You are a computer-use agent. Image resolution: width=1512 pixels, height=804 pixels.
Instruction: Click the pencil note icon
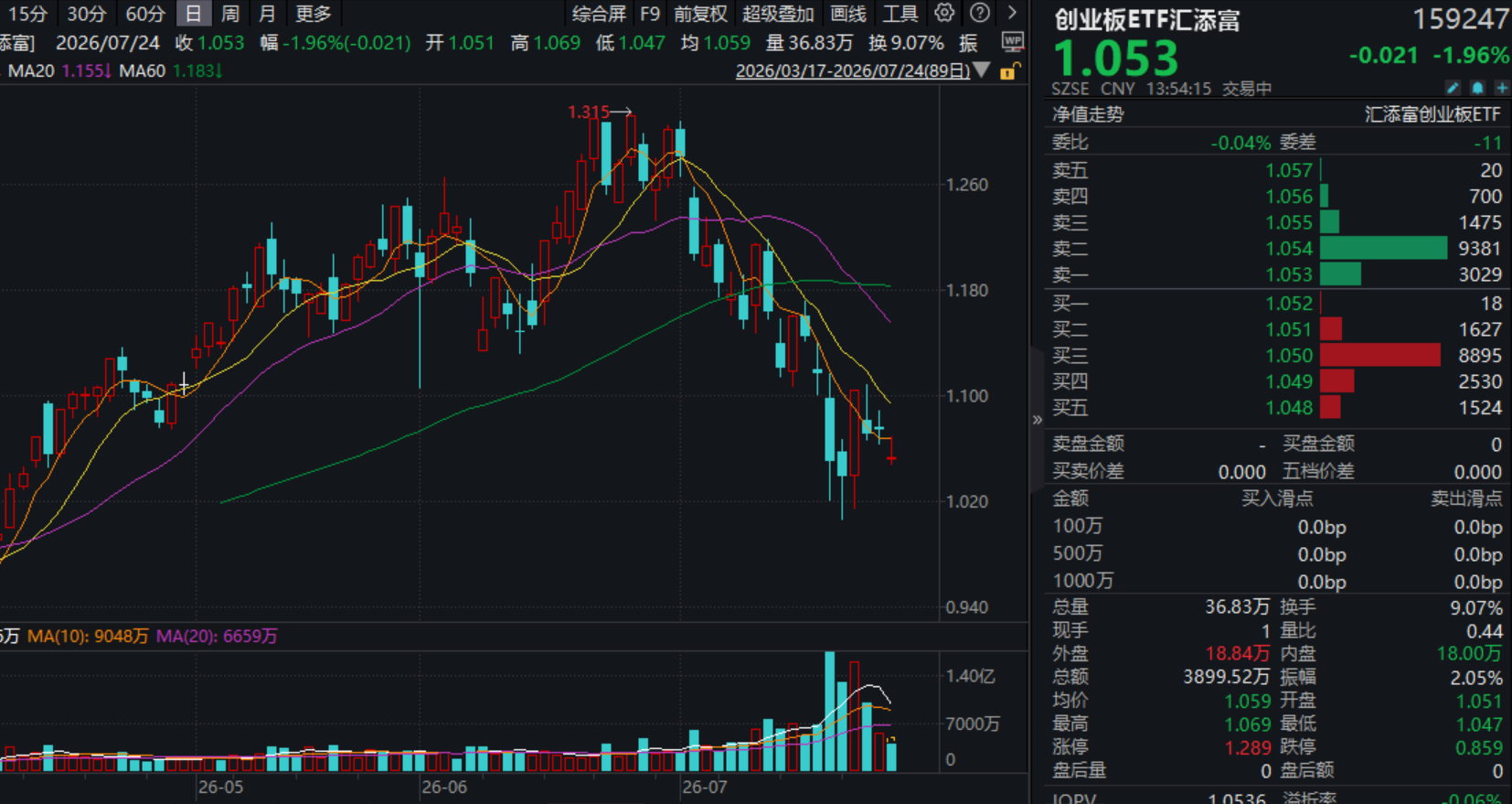tap(1453, 88)
